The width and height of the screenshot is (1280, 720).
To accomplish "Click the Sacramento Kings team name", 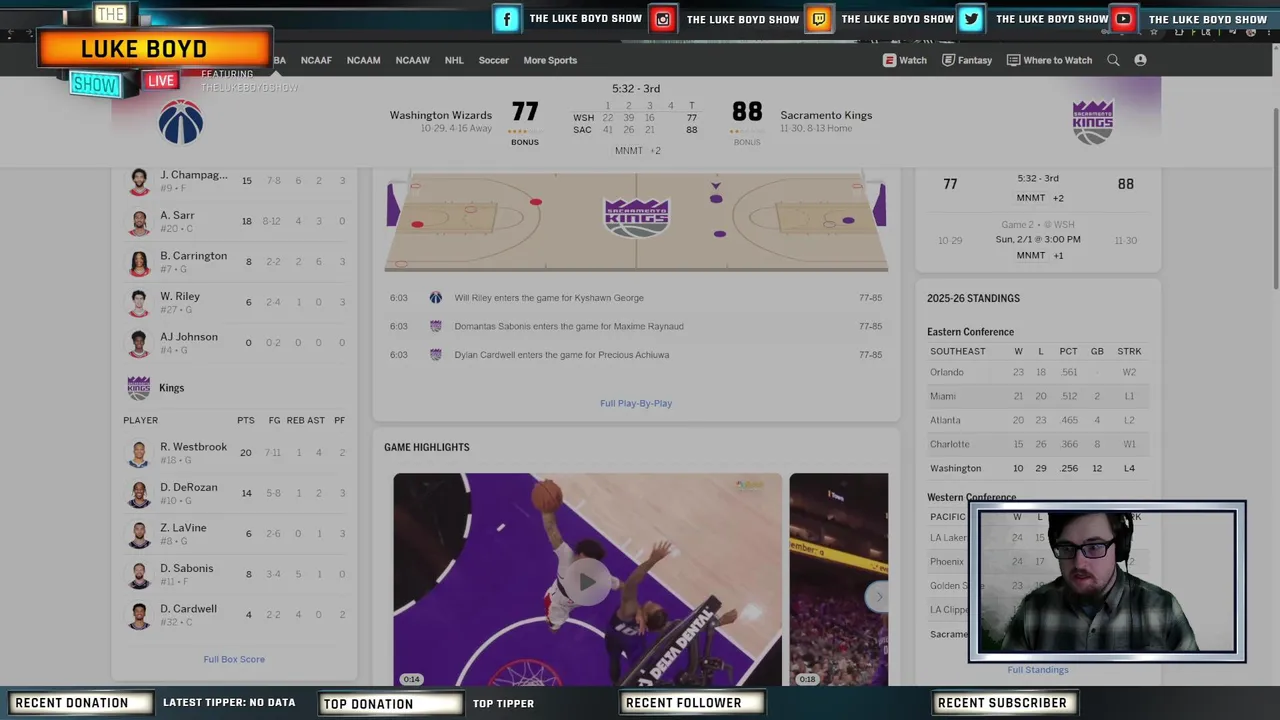I will (826, 115).
